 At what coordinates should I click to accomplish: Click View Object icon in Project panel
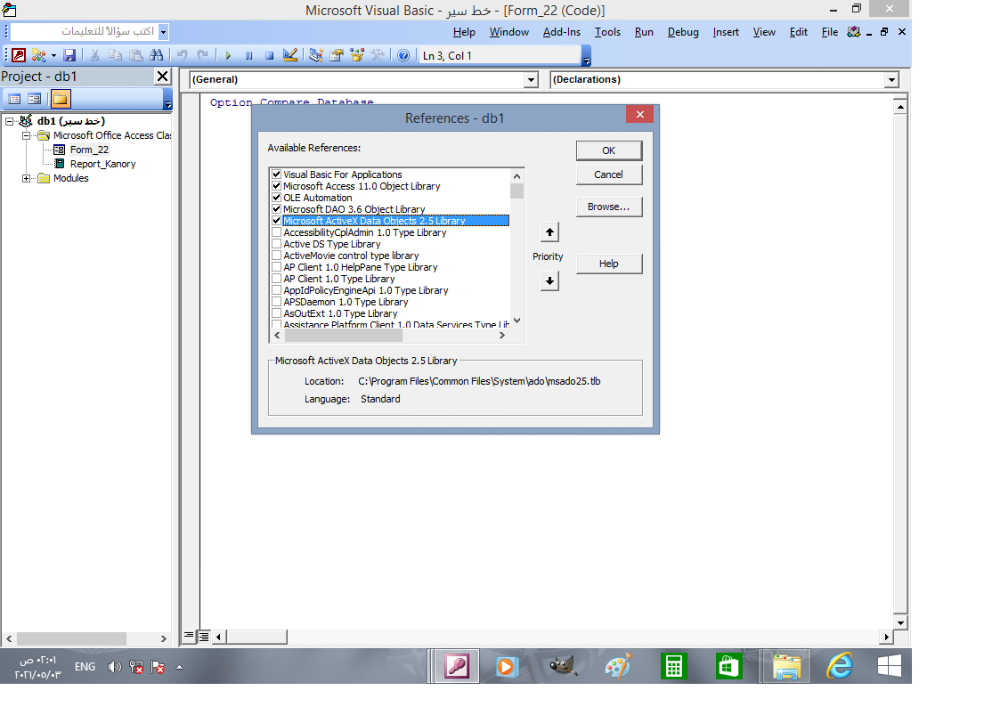point(34,99)
